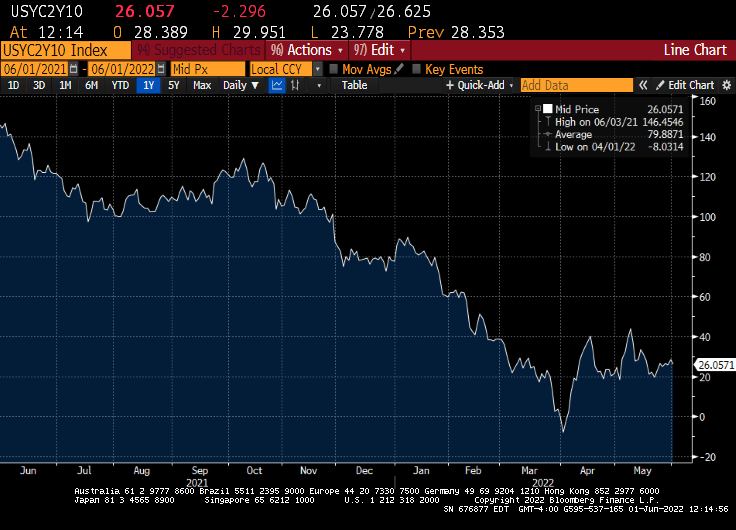Select the 5Y time range
The width and height of the screenshot is (736, 530).
tap(174, 86)
